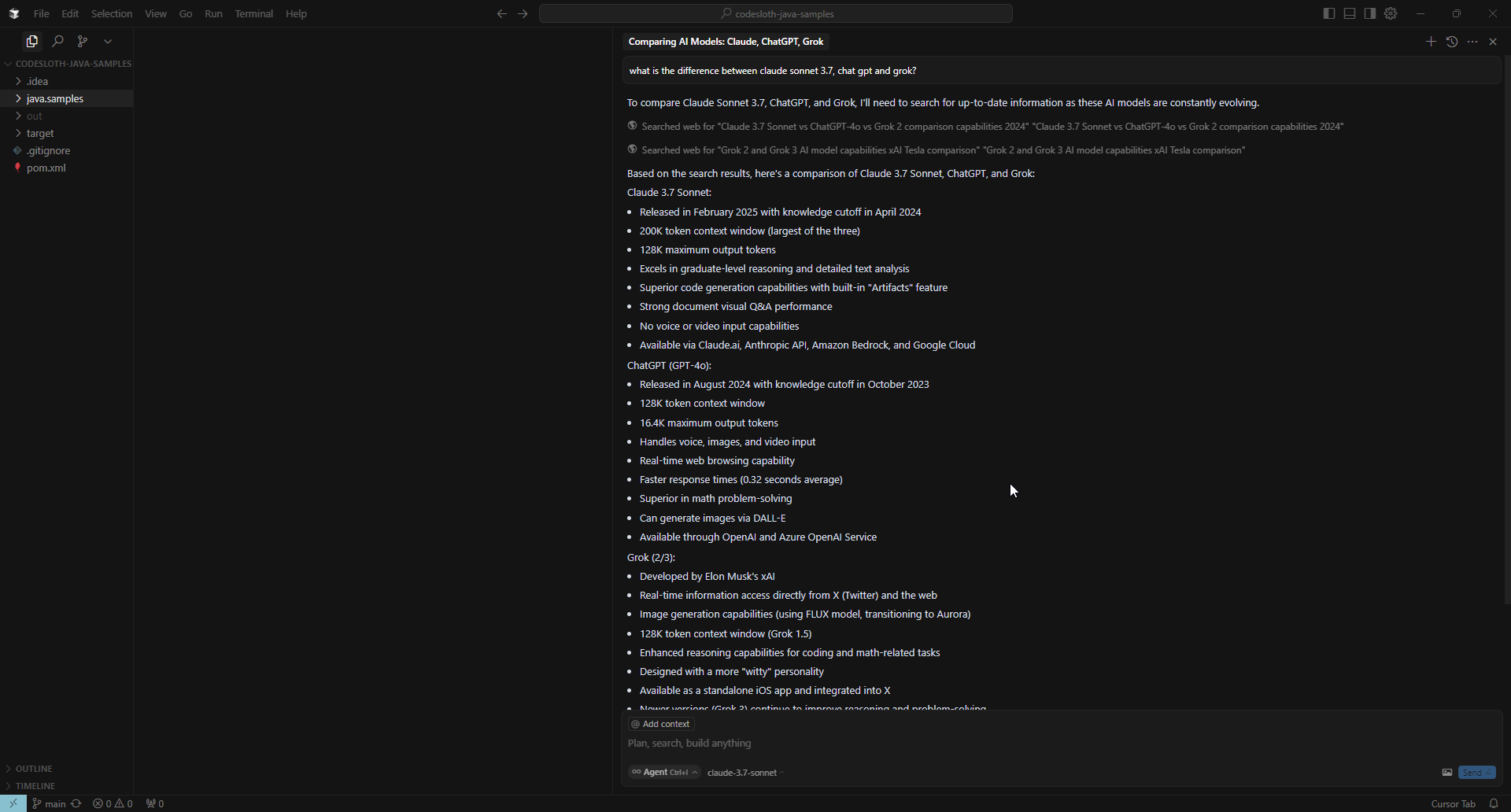Open the .gitignore file
The image size is (1511, 812).
point(67,150)
